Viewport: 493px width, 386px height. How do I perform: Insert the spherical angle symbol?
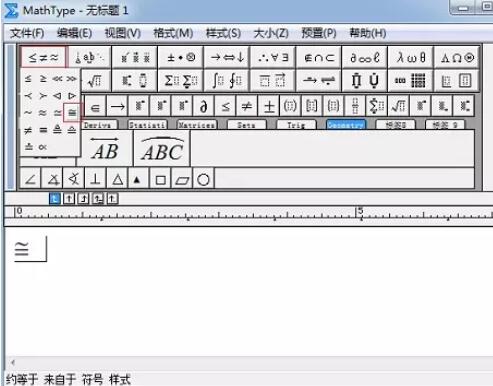point(74,179)
